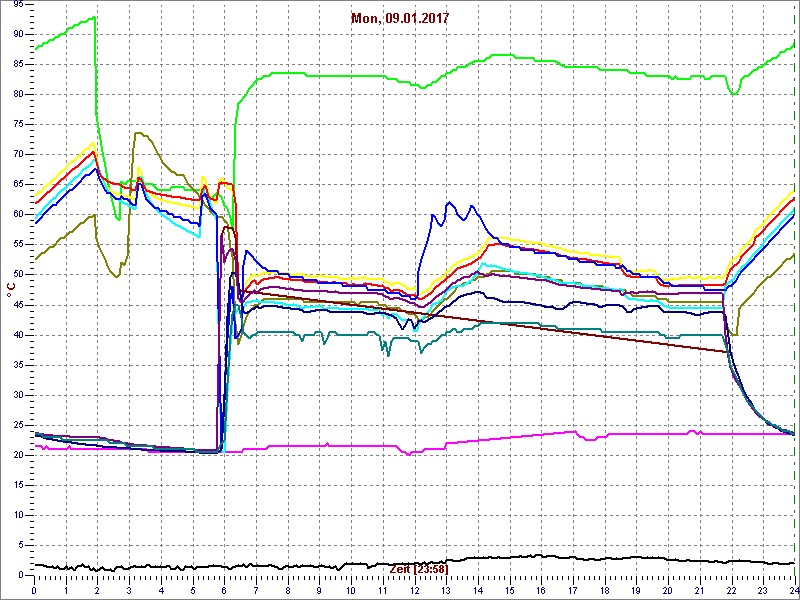This screenshot has width=800, height=600.
Task: Click the blue curve's spike near hour 13
Action: coord(450,203)
